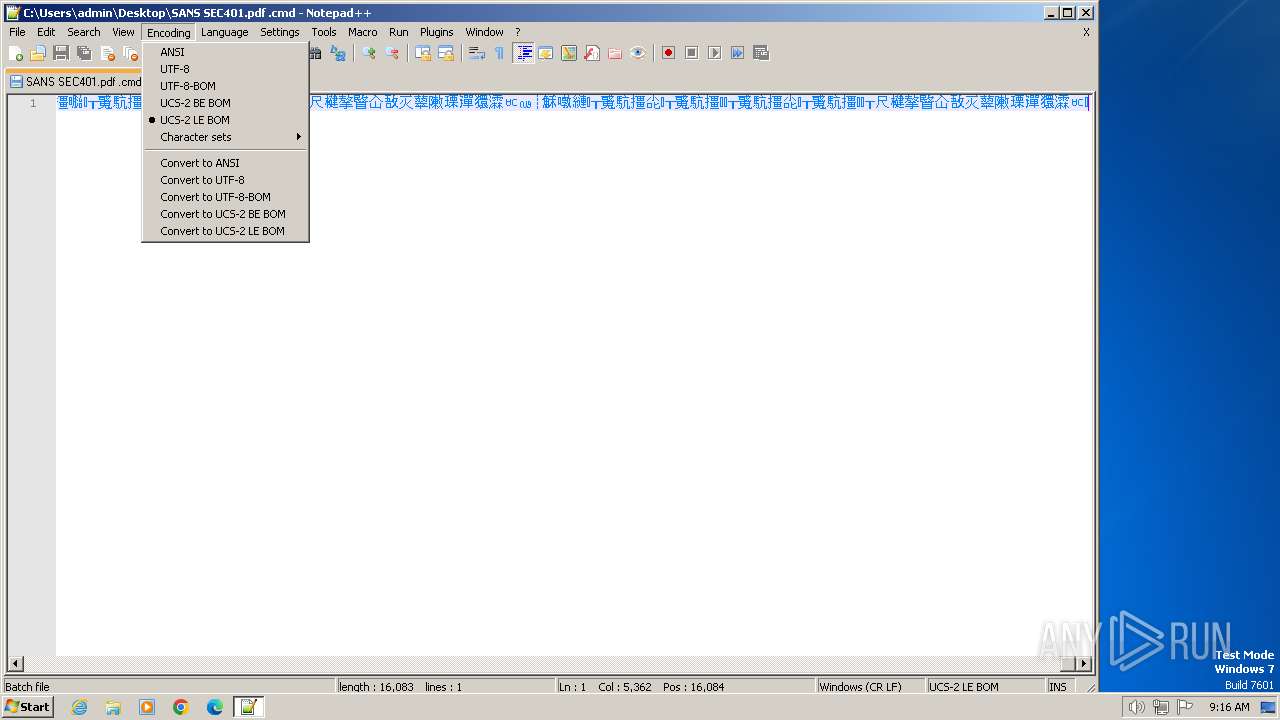Toggle the Monitoring eye icon
Image resolution: width=1280 pixels, height=720 pixels.
coord(638,53)
